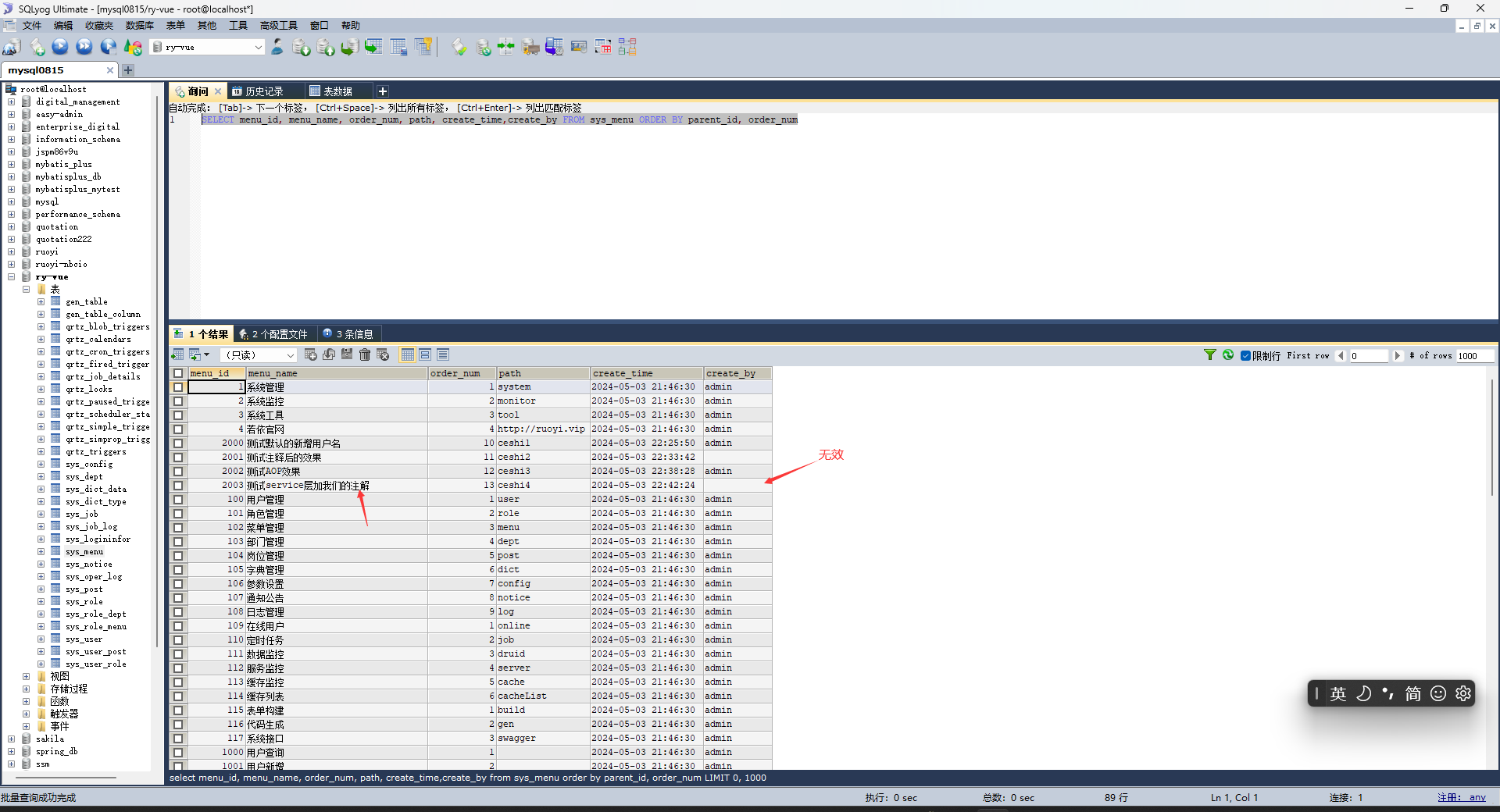Open the 2 个配置文件 profile tab

tap(274, 334)
